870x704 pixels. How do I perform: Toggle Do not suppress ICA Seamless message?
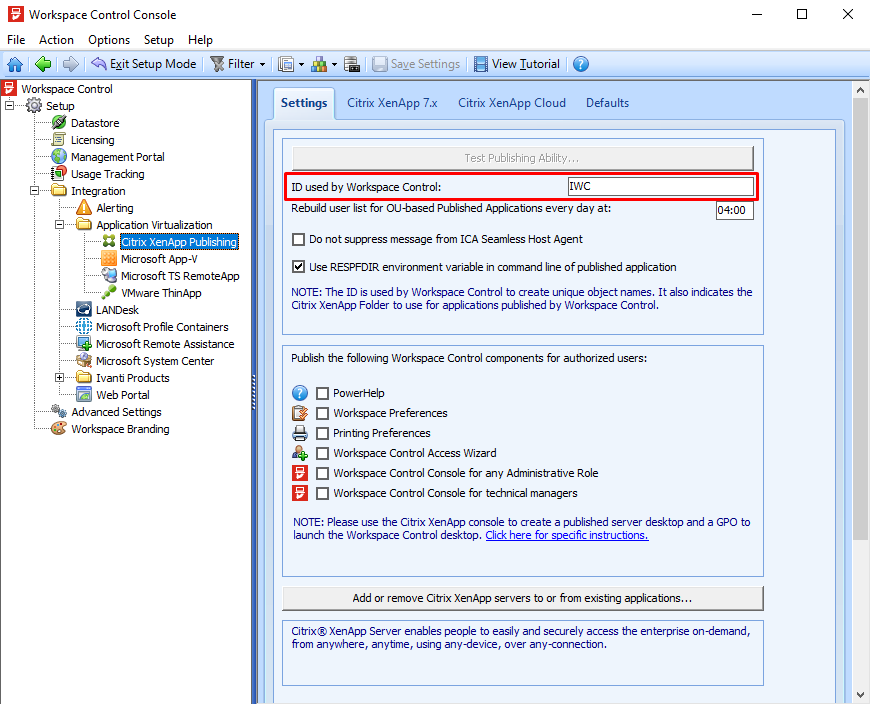click(x=299, y=239)
